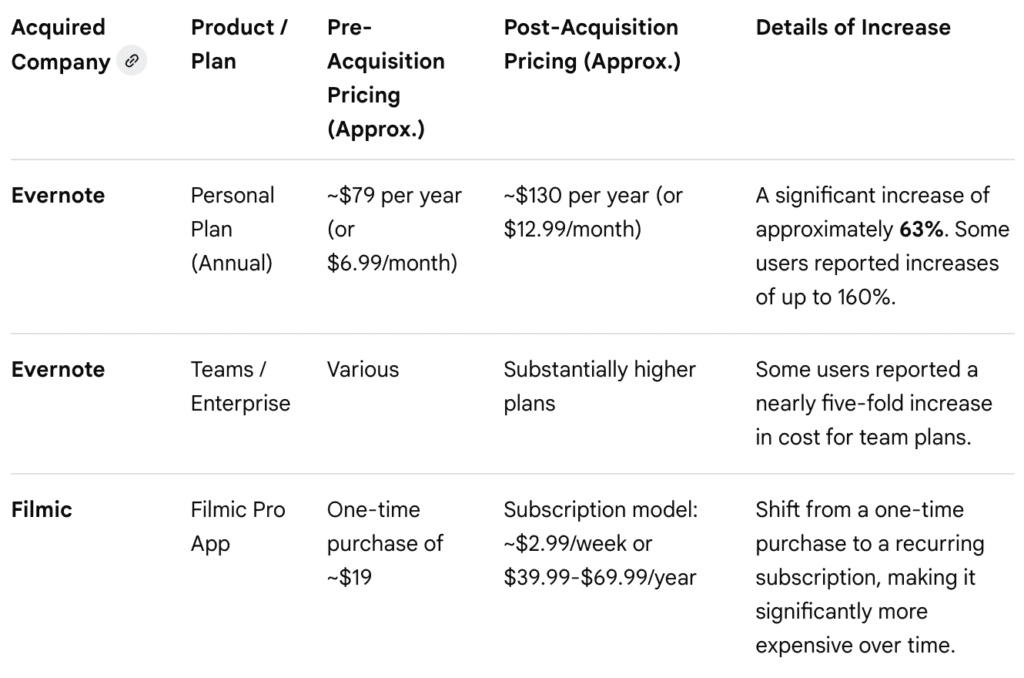Click the Product / Plan column header
The image size is (1024, 678).
pyautogui.click(x=238, y=44)
